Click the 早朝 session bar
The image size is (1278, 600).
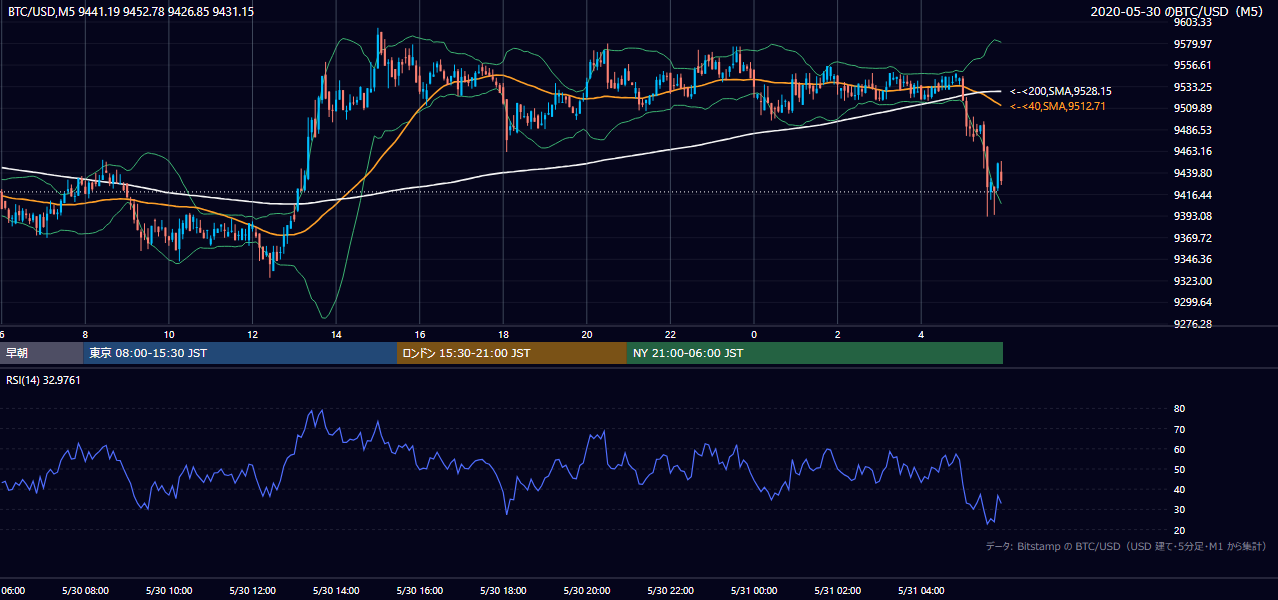coord(42,353)
